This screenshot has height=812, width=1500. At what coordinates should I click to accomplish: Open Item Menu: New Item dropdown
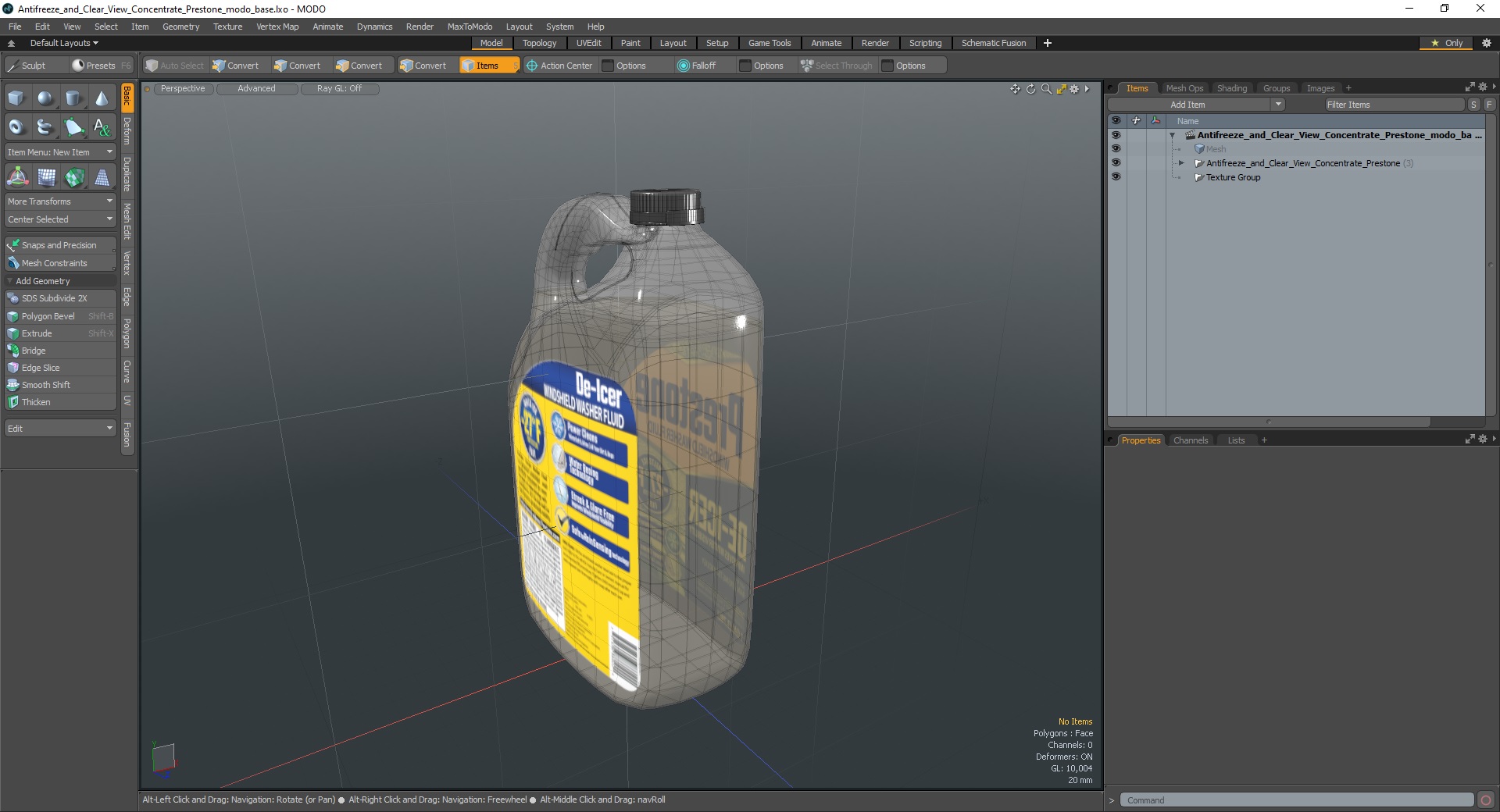pyautogui.click(x=60, y=152)
